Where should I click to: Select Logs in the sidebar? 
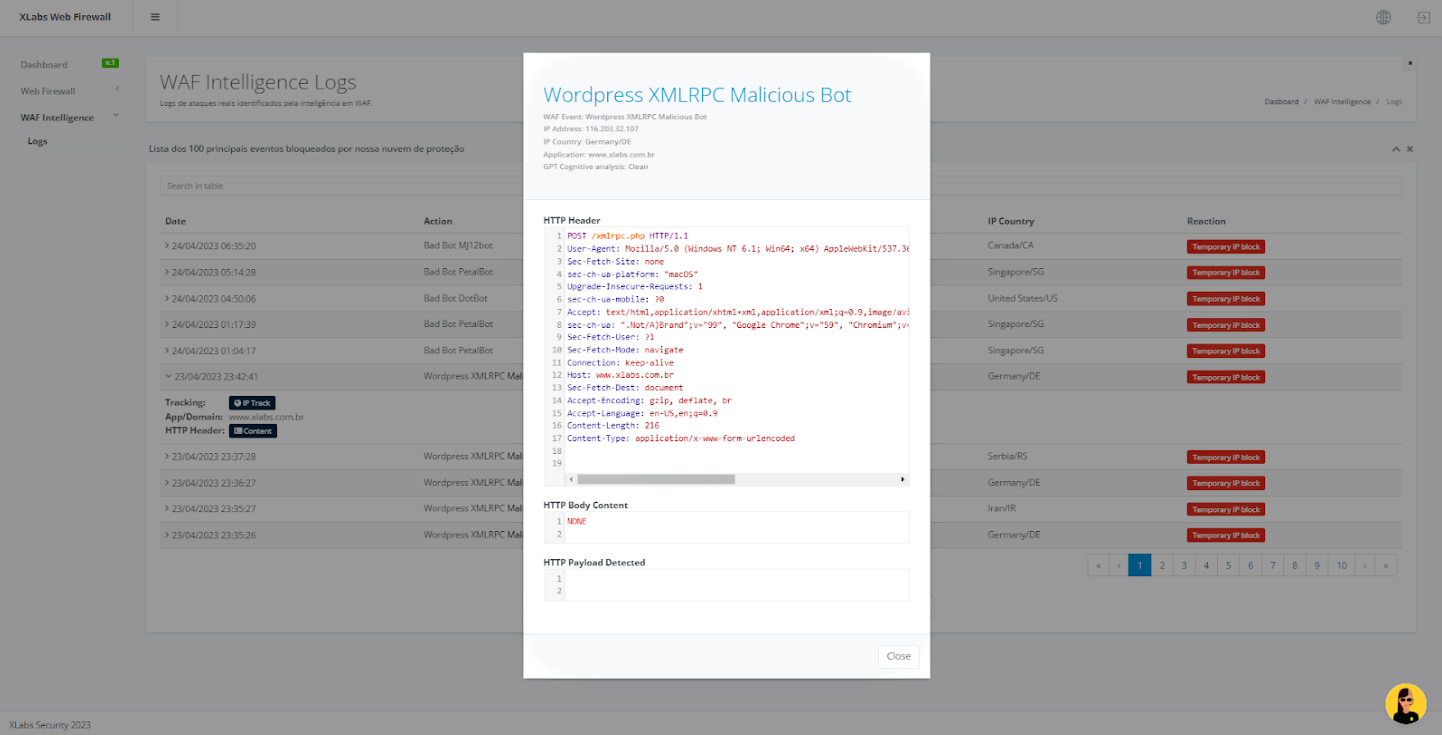[x=37, y=141]
